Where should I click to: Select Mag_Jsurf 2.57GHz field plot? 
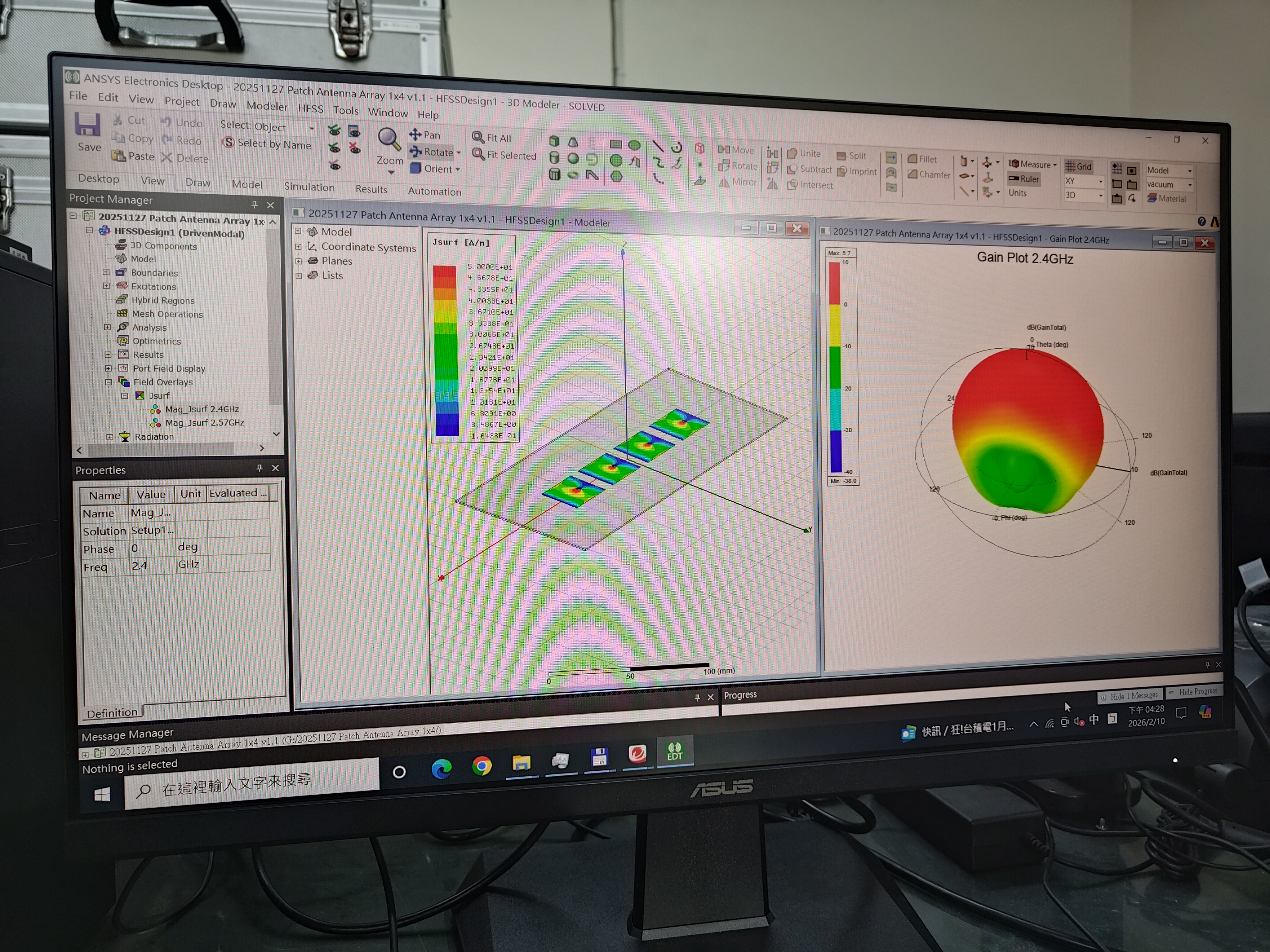204,423
